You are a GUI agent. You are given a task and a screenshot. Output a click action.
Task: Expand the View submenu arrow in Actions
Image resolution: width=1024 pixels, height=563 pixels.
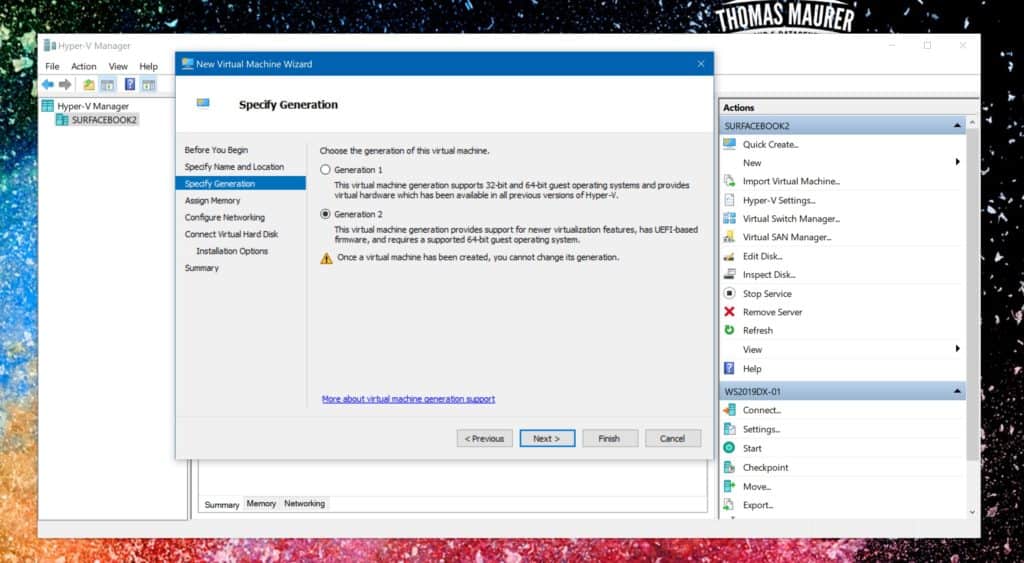pyautogui.click(x=957, y=349)
